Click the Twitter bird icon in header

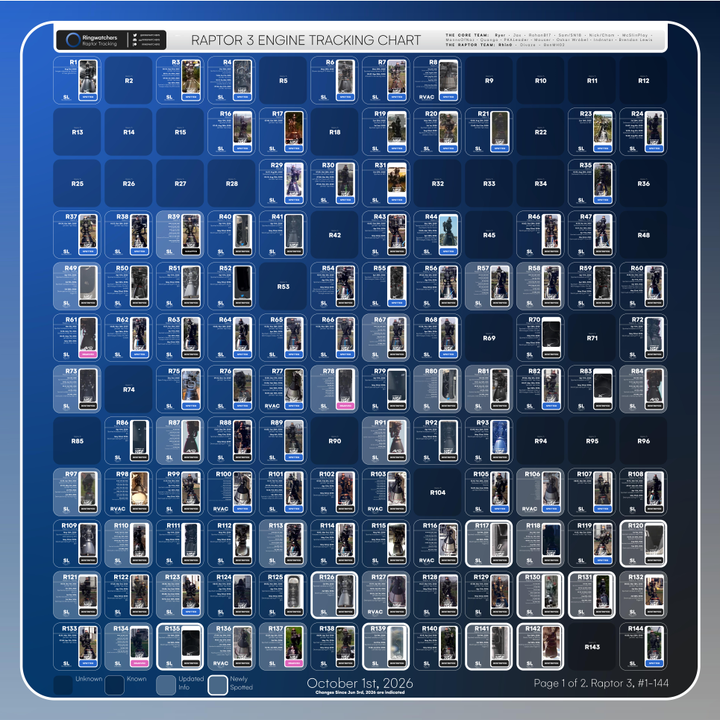point(135,35)
